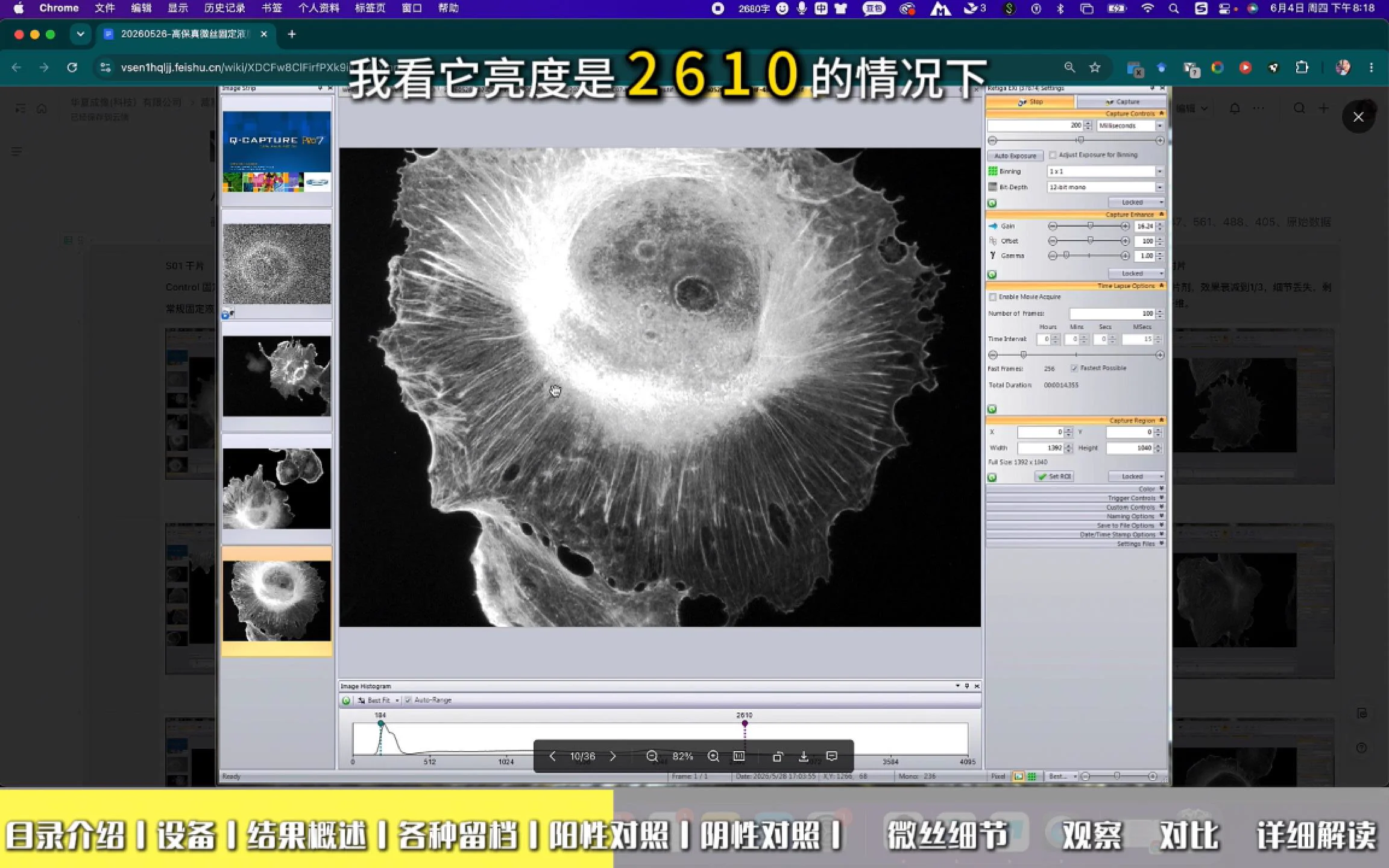
Task: Close the Feishu image viewer
Action: 1358,117
